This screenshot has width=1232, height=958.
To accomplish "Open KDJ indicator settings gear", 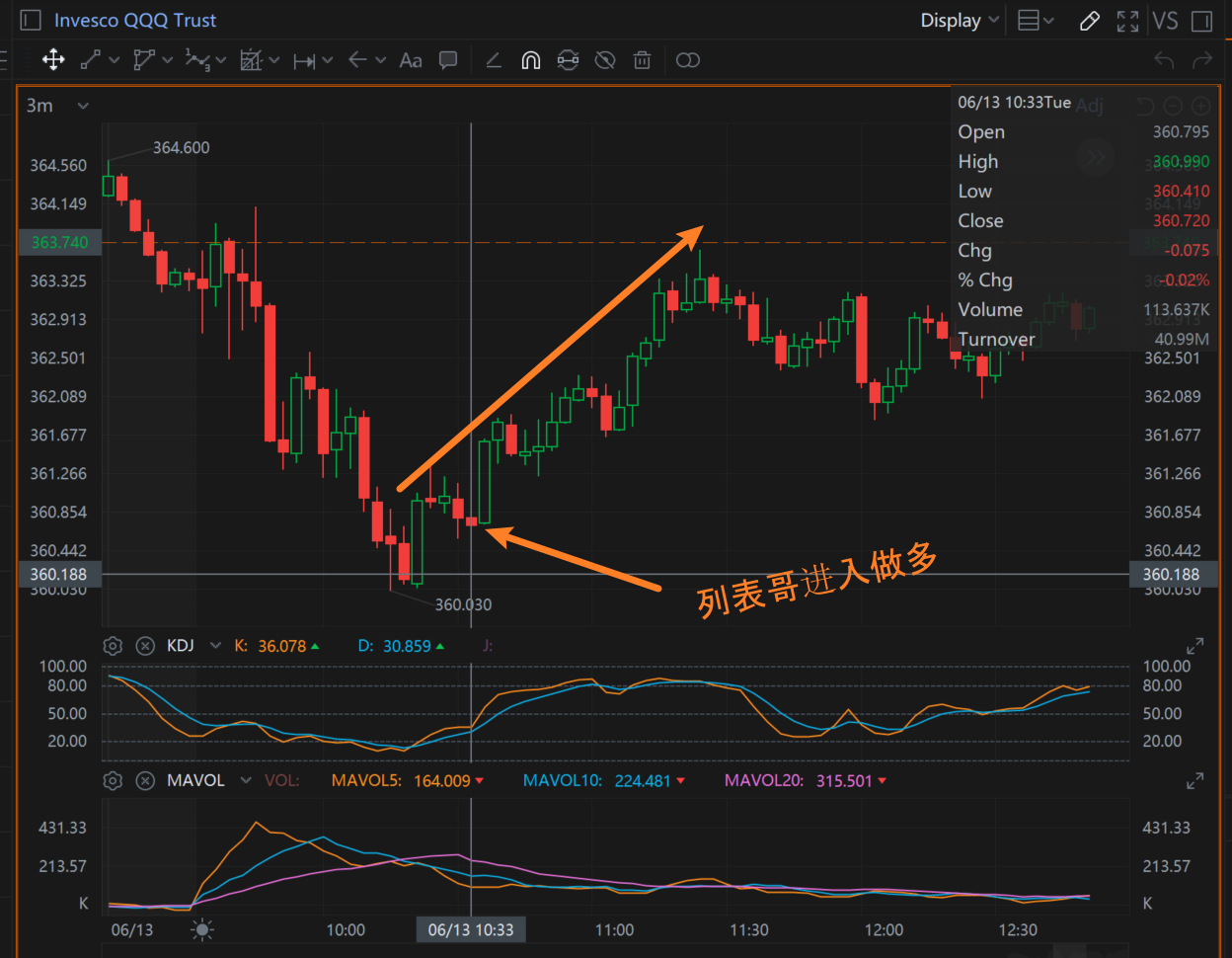I will [113, 646].
